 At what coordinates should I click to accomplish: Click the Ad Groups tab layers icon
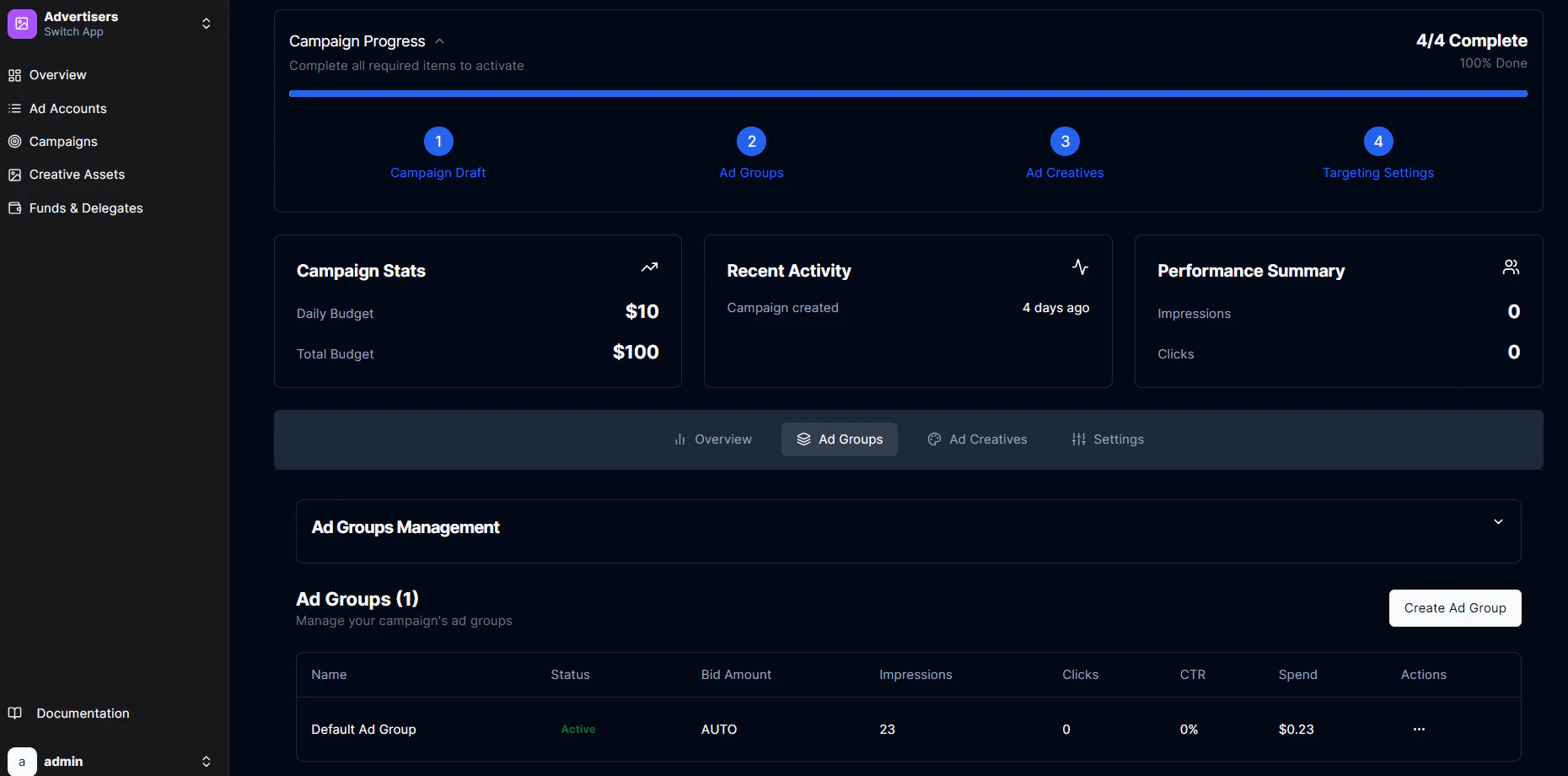point(803,439)
